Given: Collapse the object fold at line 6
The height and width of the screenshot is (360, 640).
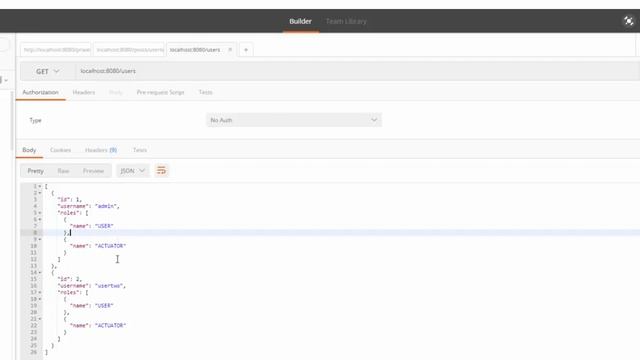Looking at the screenshot, I should [x=40, y=219].
